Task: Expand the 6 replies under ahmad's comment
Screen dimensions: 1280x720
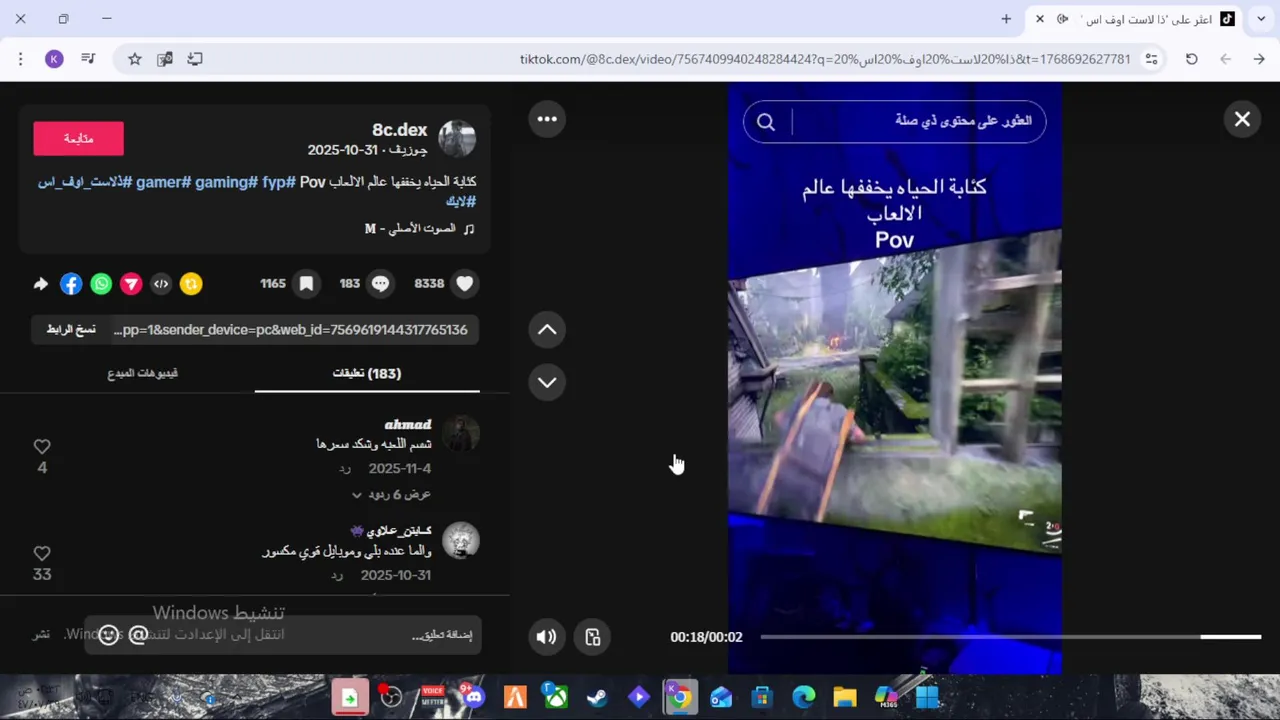Action: coord(391,494)
